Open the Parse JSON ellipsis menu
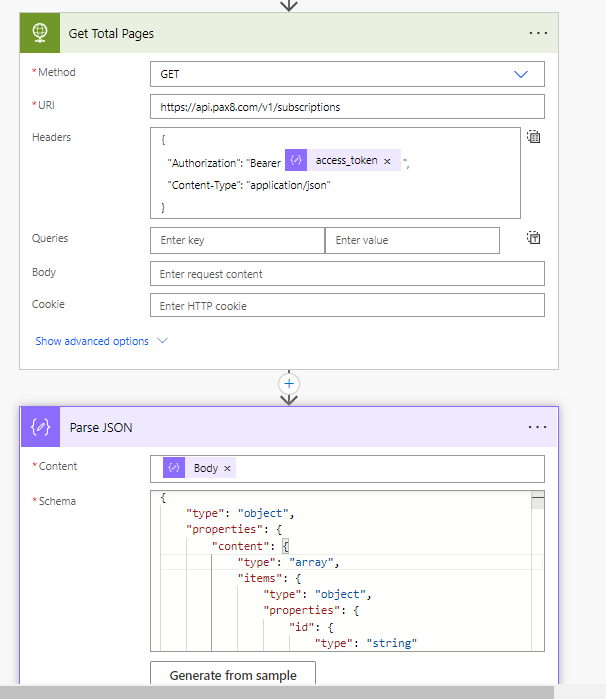 (x=538, y=427)
